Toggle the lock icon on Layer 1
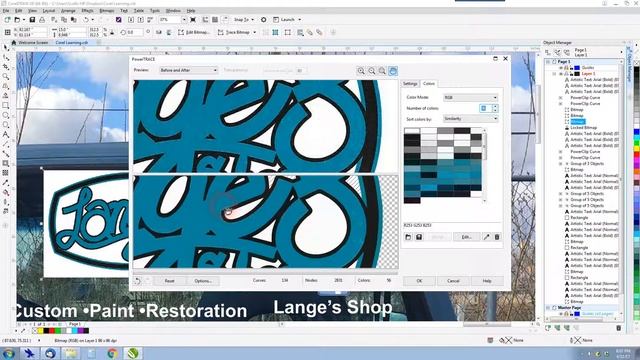The width and height of the screenshot is (640, 360). coord(571,74)
